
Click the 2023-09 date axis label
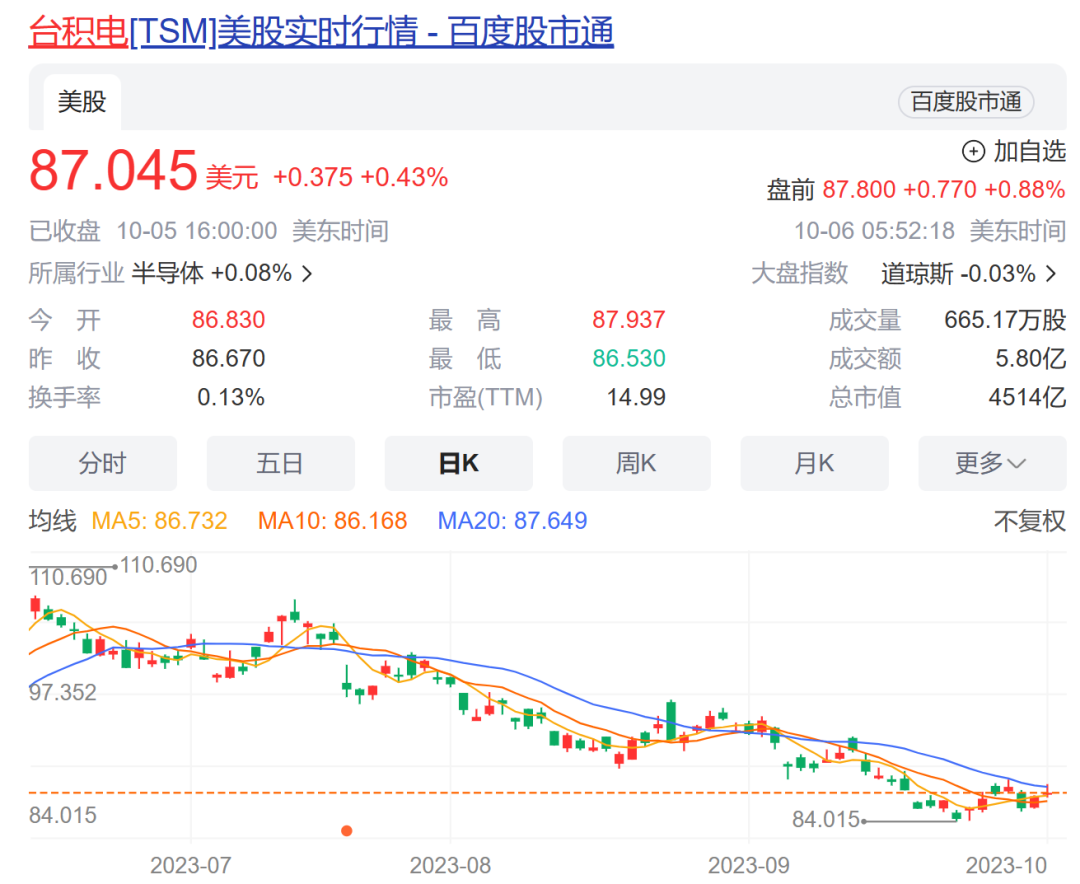click(749, 865)
